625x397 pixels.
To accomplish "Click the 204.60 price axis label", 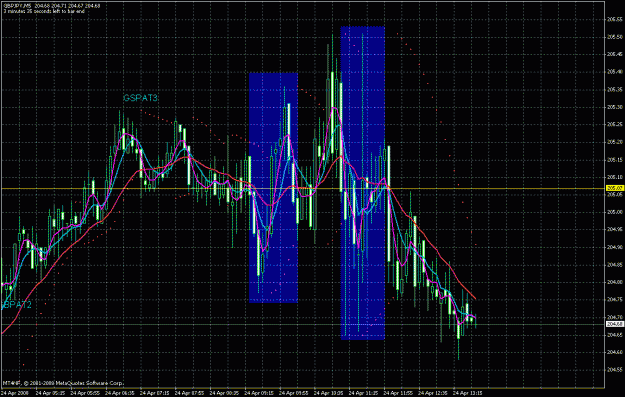I will tap(614, 352).
